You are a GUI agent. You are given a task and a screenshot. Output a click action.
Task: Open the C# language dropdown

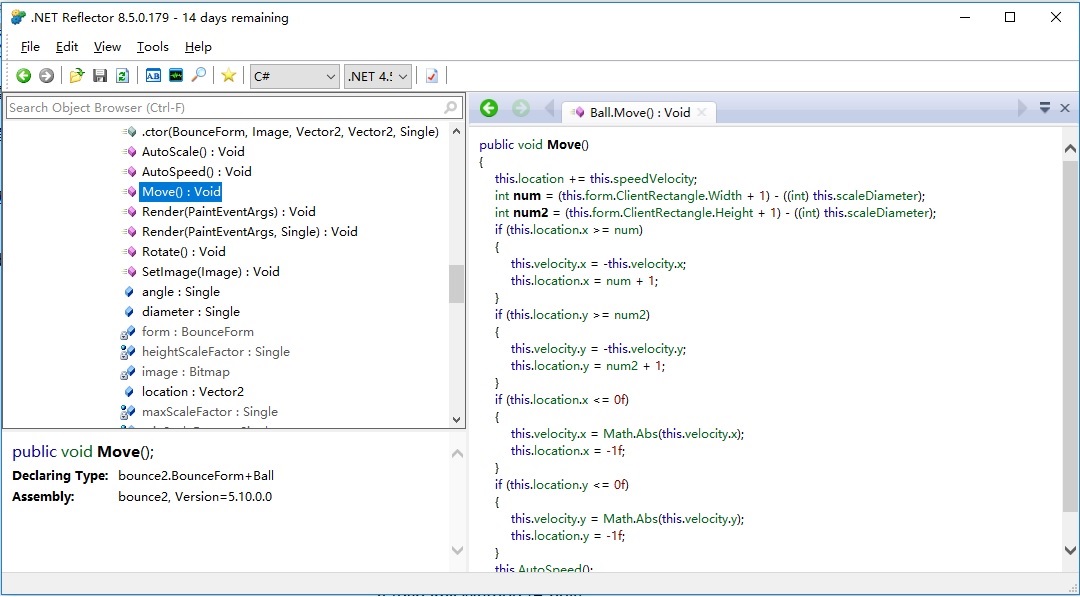[x=295, y=76]
